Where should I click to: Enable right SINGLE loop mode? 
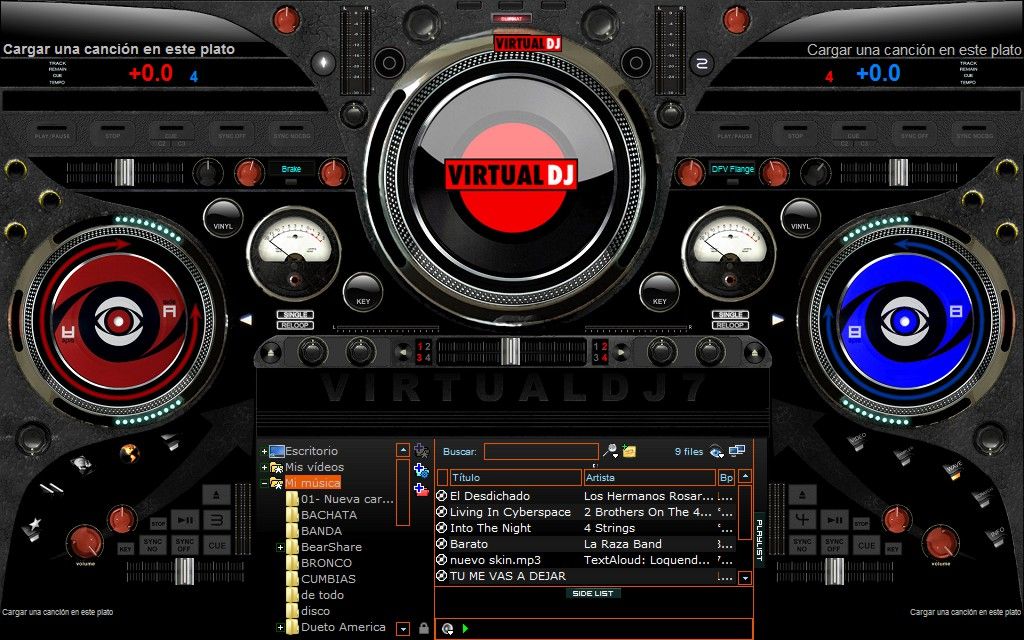(x=730, y=315)
